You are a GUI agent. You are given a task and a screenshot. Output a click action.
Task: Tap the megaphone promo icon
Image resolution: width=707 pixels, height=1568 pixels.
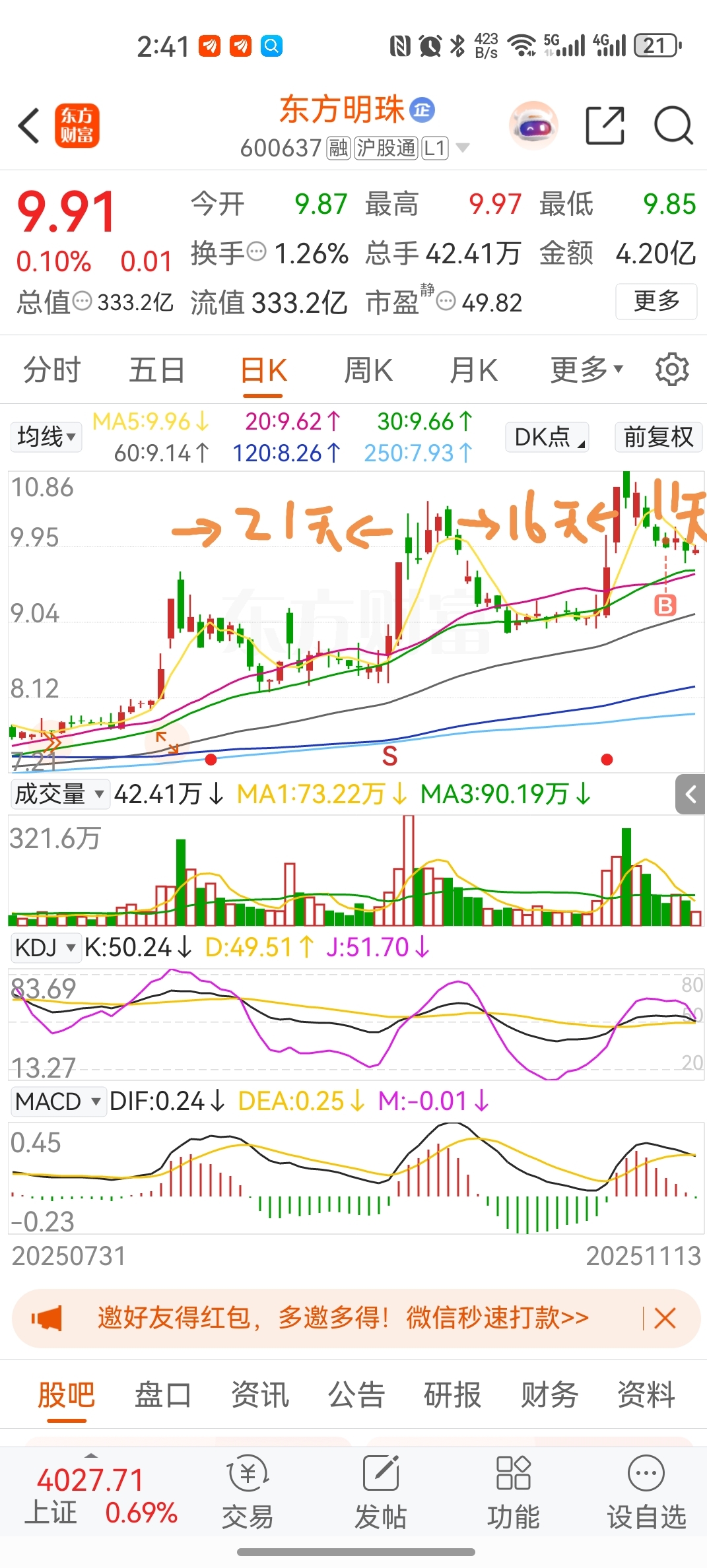[47, 1319]
